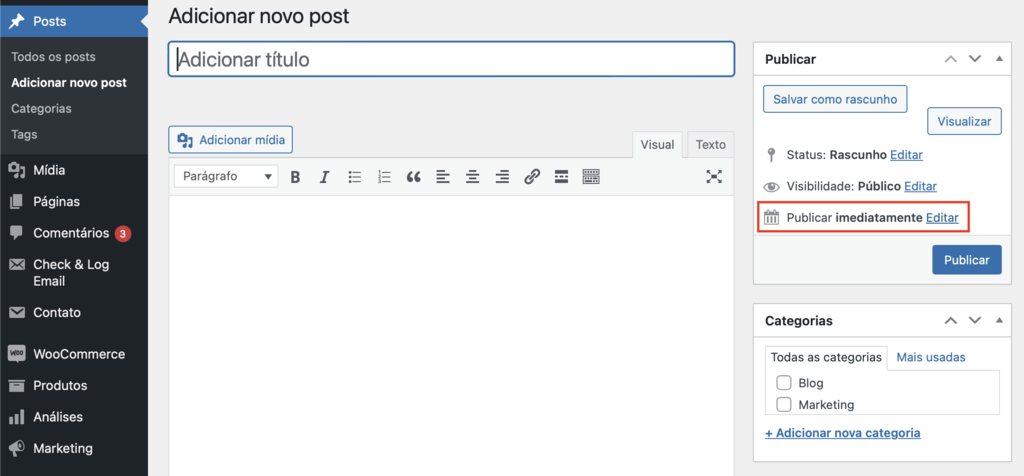The height and width of the screenshot is (476, 1024).
Task: Open Todos os posts submenu item
Action: tap(54, 57)
